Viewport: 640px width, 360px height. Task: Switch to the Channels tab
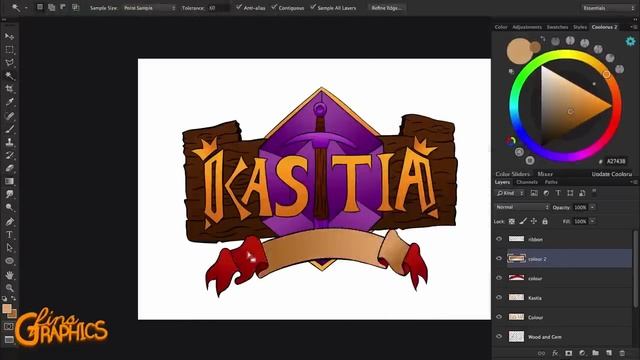[527, 182]
